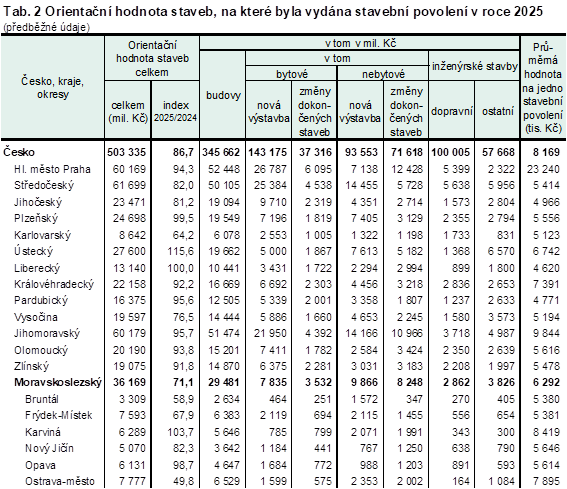Click Česko total value 503 335
This screenshot has height=489, width=567.
[127, 152]
